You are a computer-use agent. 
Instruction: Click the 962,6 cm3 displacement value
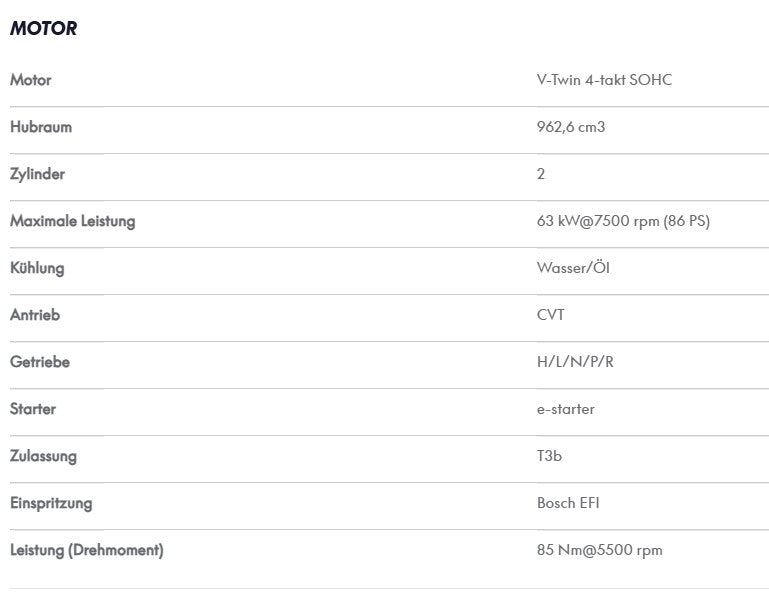pos(571,127)
